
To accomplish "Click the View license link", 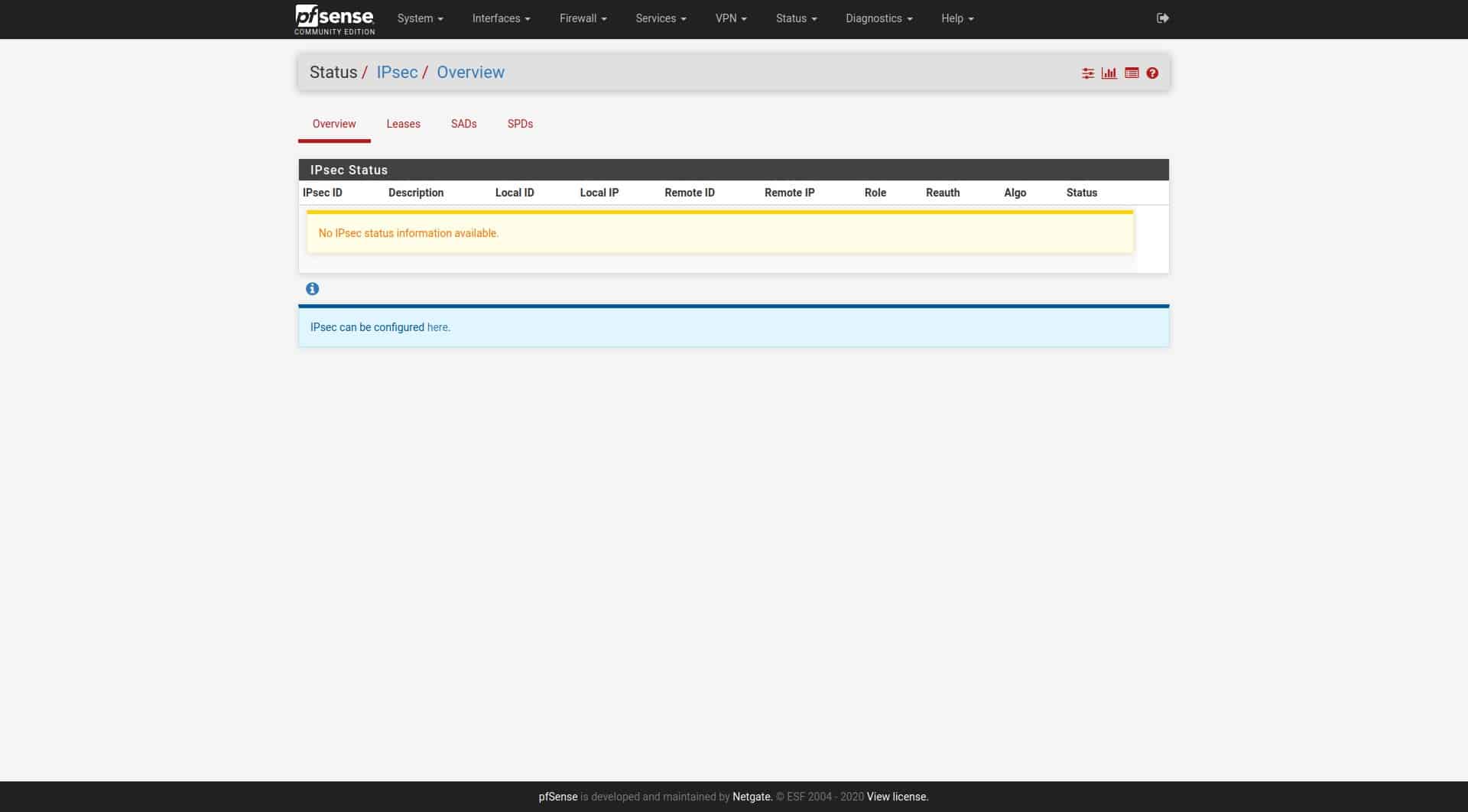I will (897, 797).
